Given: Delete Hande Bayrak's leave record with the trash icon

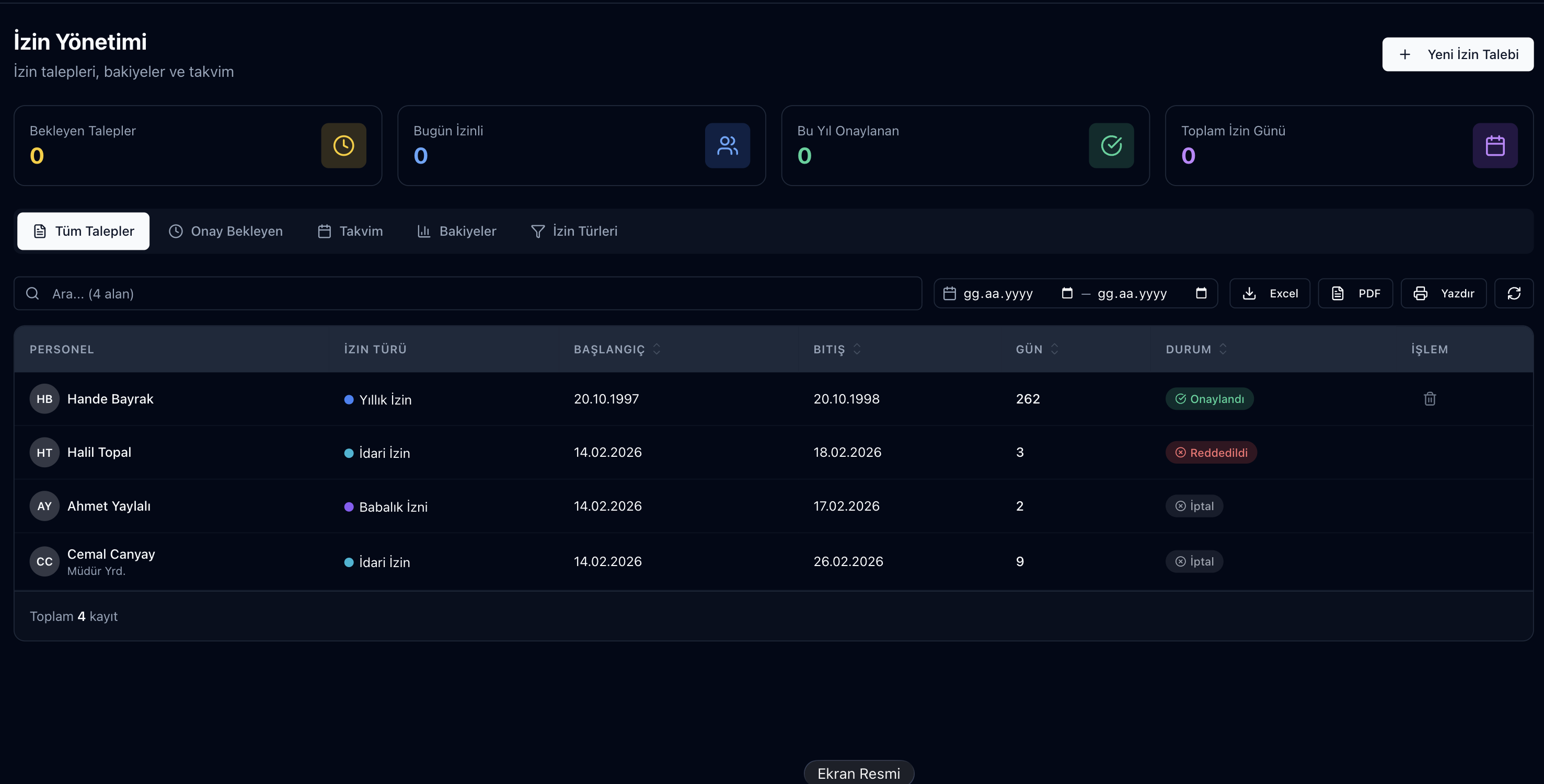Looking at the screenshot, I should click(1430, 399).
